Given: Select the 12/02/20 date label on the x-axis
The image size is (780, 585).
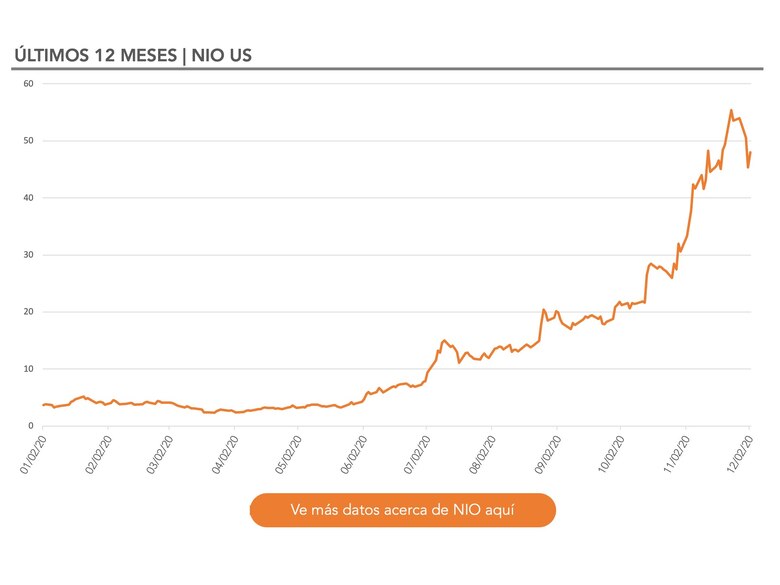Looking at the screenshot, I should (x=740, y=450).
